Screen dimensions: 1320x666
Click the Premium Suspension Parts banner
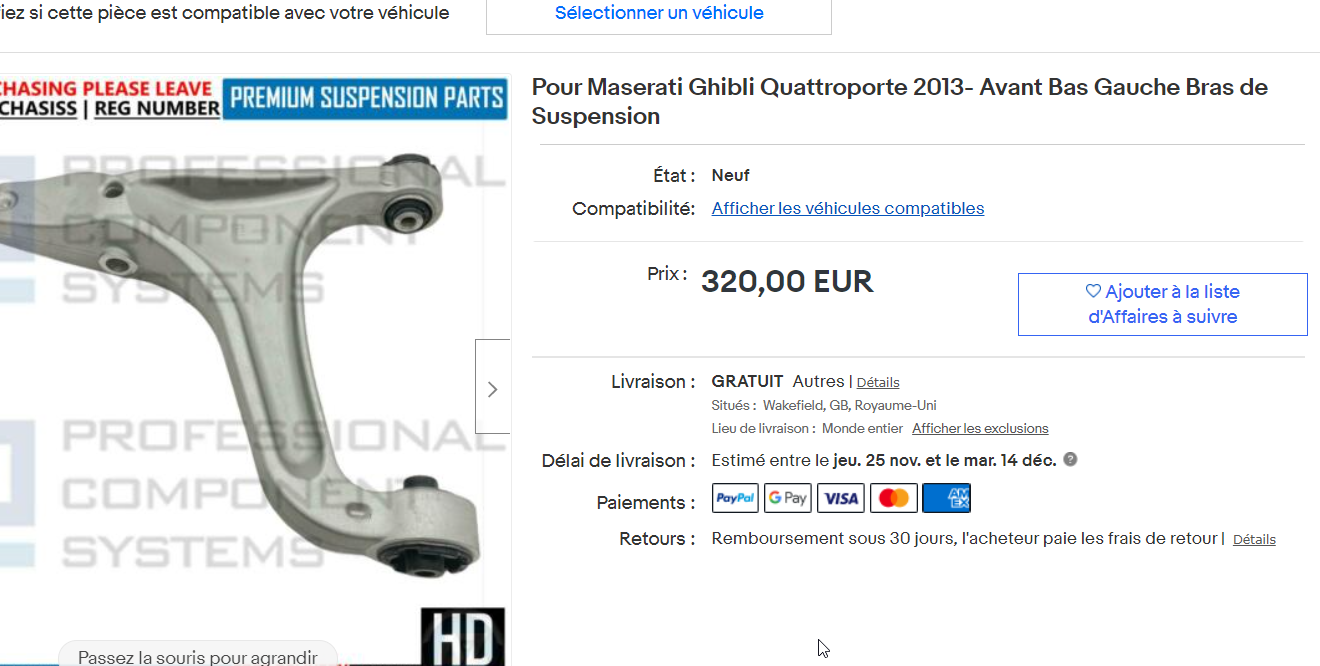tap(365, 99)
